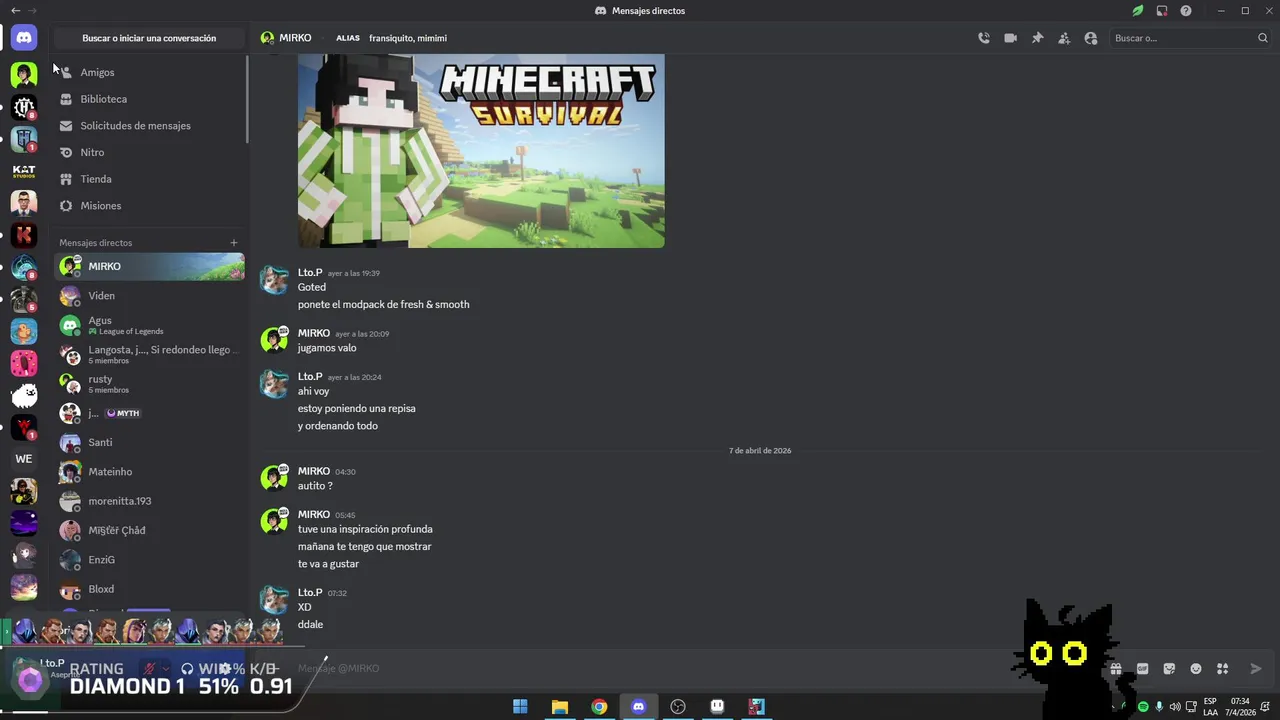Toggle headphone deafen in user panel

(187, 668)
